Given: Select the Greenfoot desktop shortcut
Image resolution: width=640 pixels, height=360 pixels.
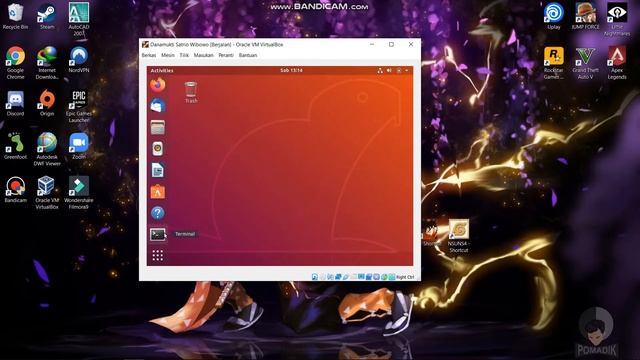Looking at the screenshot, I should tap(16, 146).
